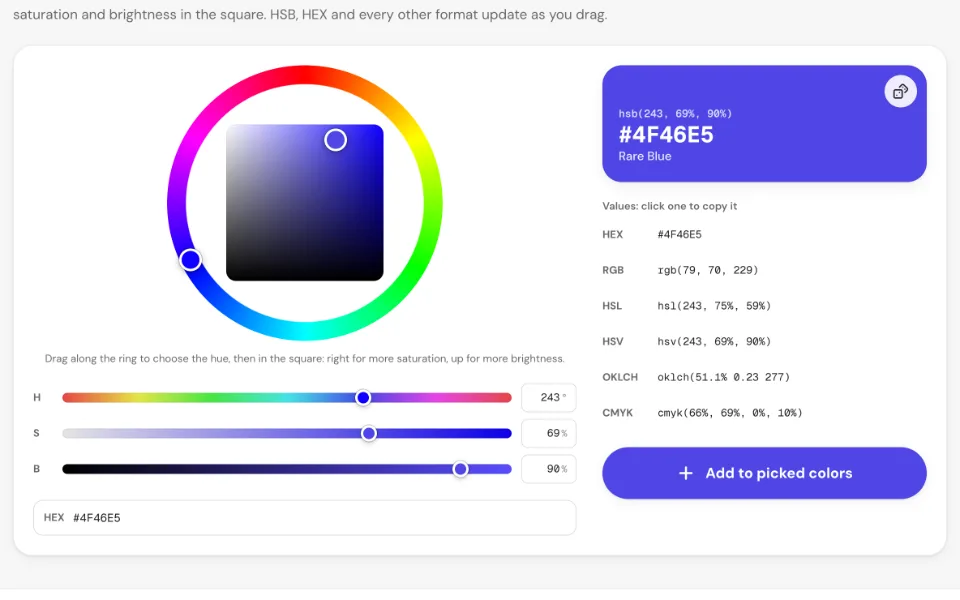The width and height of the screenshot is (960, 600).
Task: Copy the oklch(51.1% 0.23 277) value
Action: tap(724, 377)
